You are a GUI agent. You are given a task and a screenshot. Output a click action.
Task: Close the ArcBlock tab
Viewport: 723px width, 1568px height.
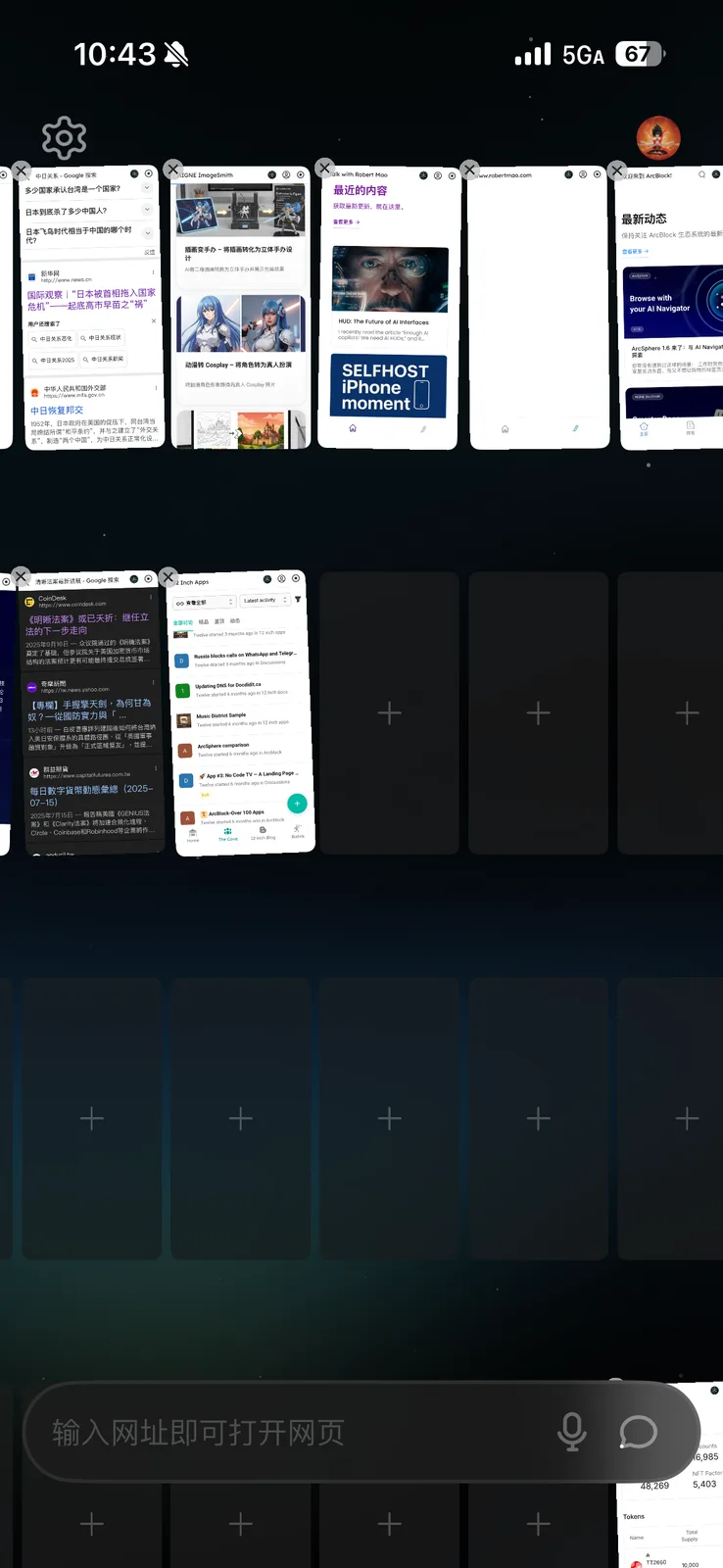click(617, 171)
